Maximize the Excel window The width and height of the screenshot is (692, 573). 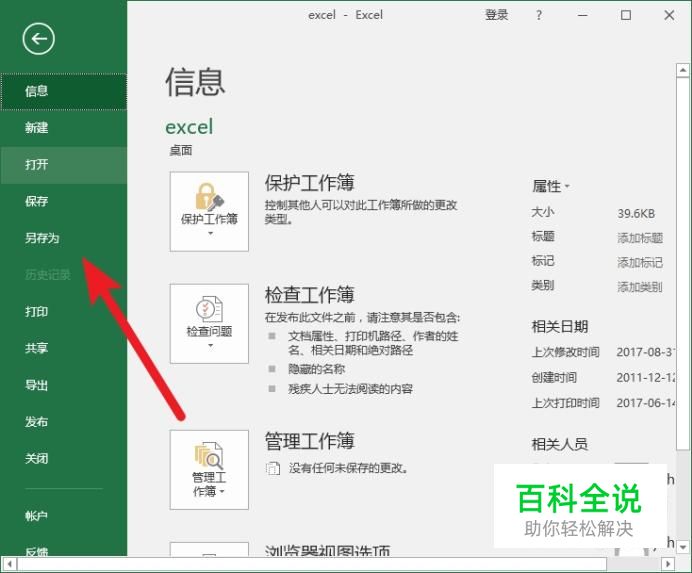pyautogui.click(x=626, y=15)
